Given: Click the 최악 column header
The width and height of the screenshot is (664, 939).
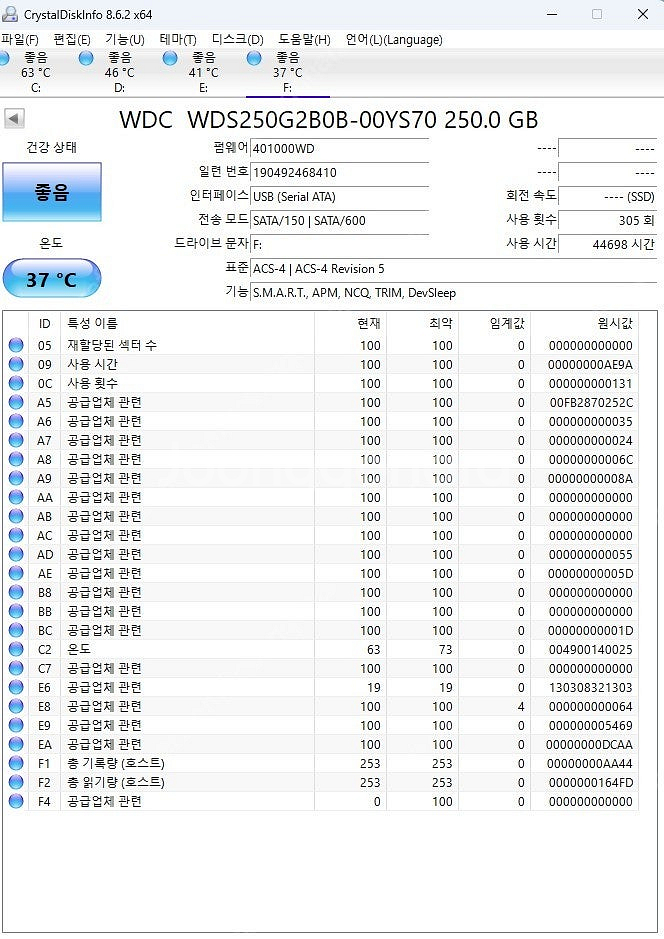Looking at the screenshot, I should (x=423, y=323).
